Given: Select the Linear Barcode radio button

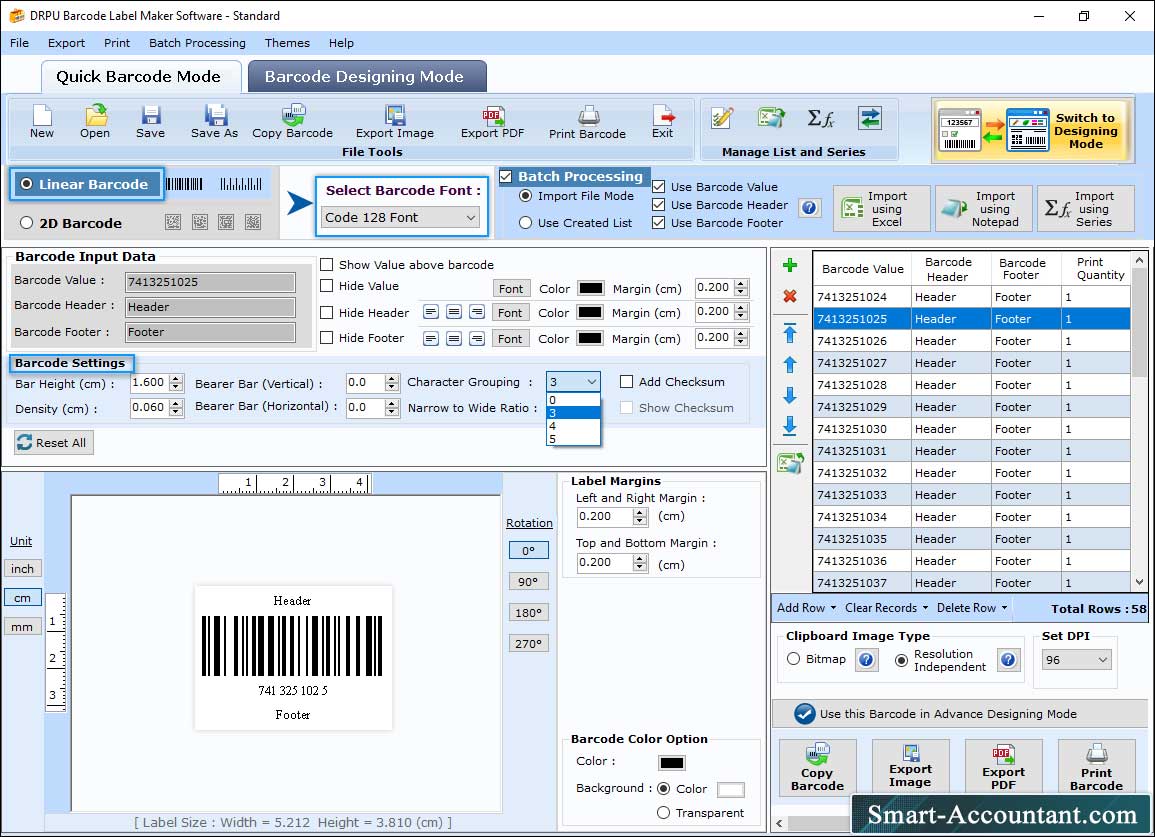Looking at the screenshot, I should [27, 183].
